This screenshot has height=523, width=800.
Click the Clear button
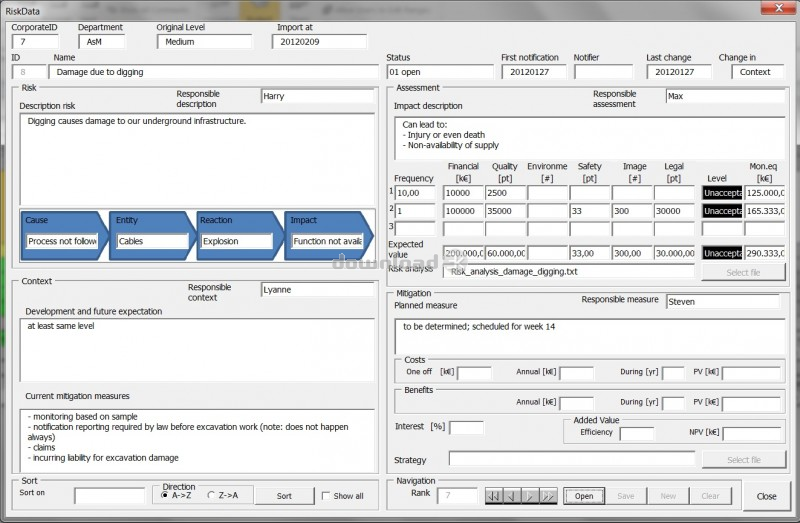710,496
